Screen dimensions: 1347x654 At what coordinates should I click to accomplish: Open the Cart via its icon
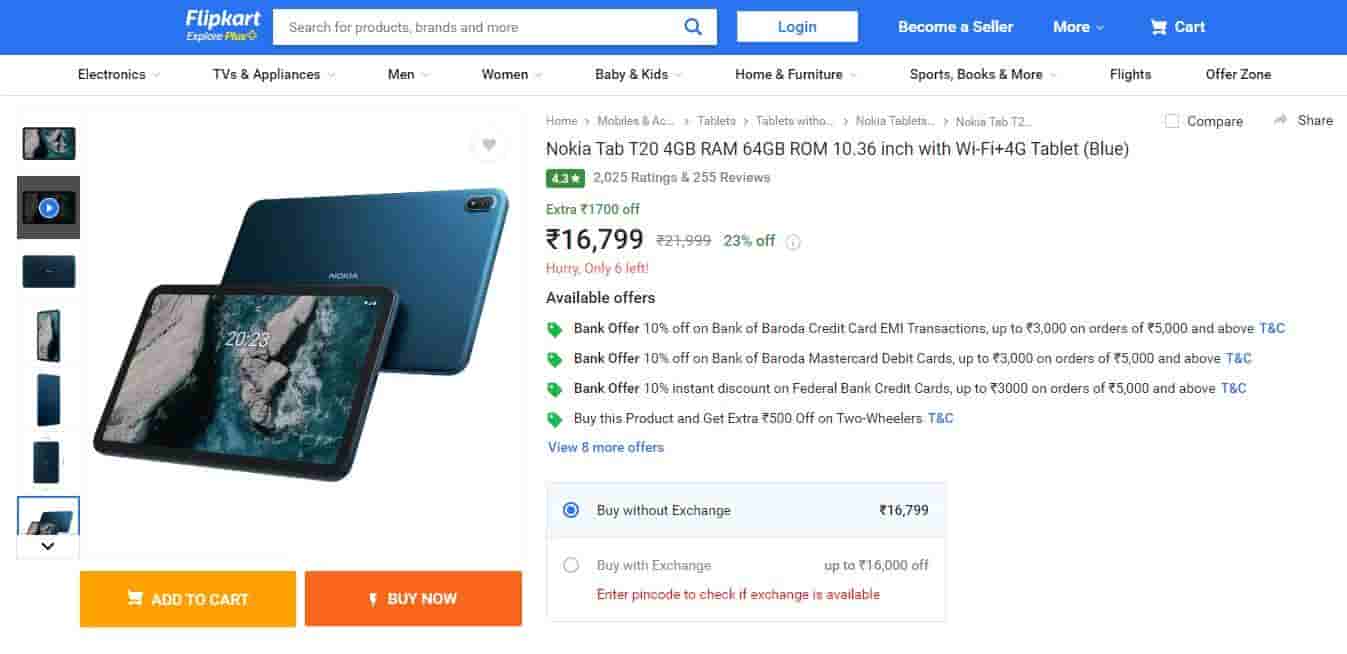1158,27
